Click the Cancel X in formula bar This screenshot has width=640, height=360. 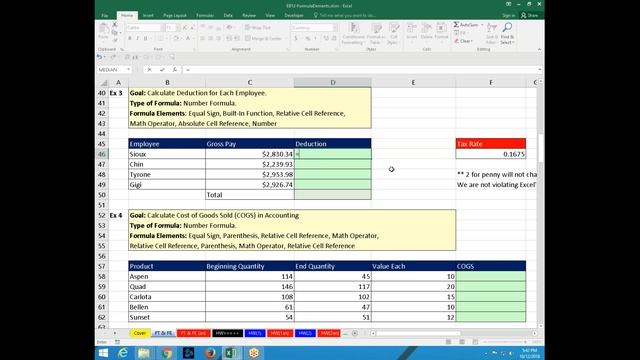click(149, 70)
